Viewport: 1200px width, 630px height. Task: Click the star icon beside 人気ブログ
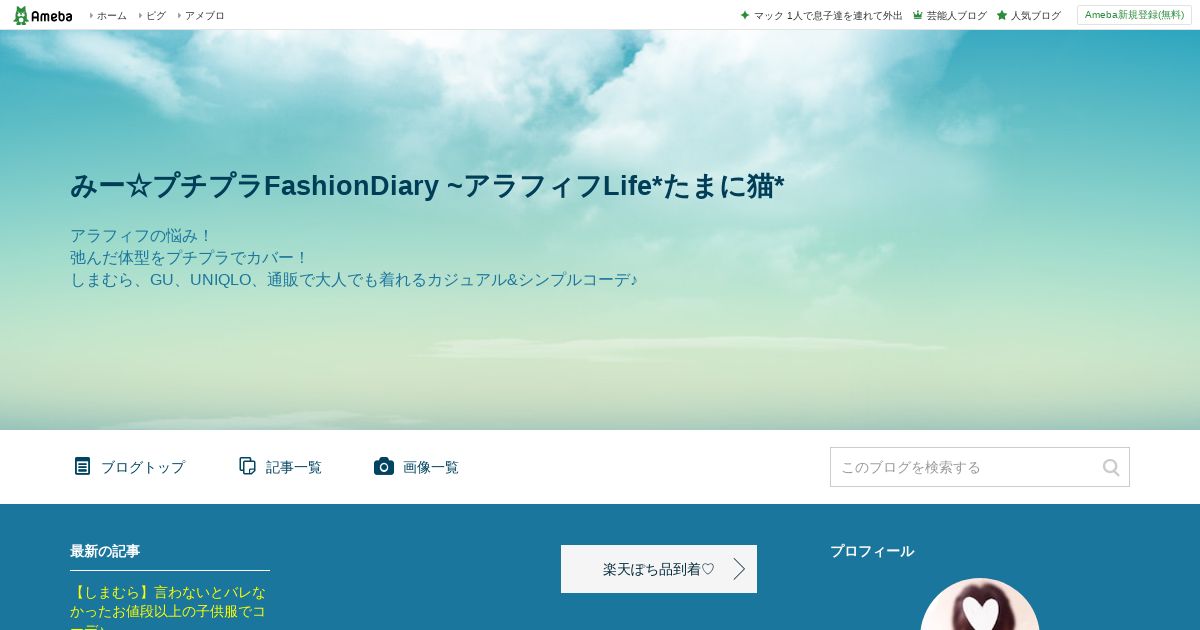click(1002, 15)
